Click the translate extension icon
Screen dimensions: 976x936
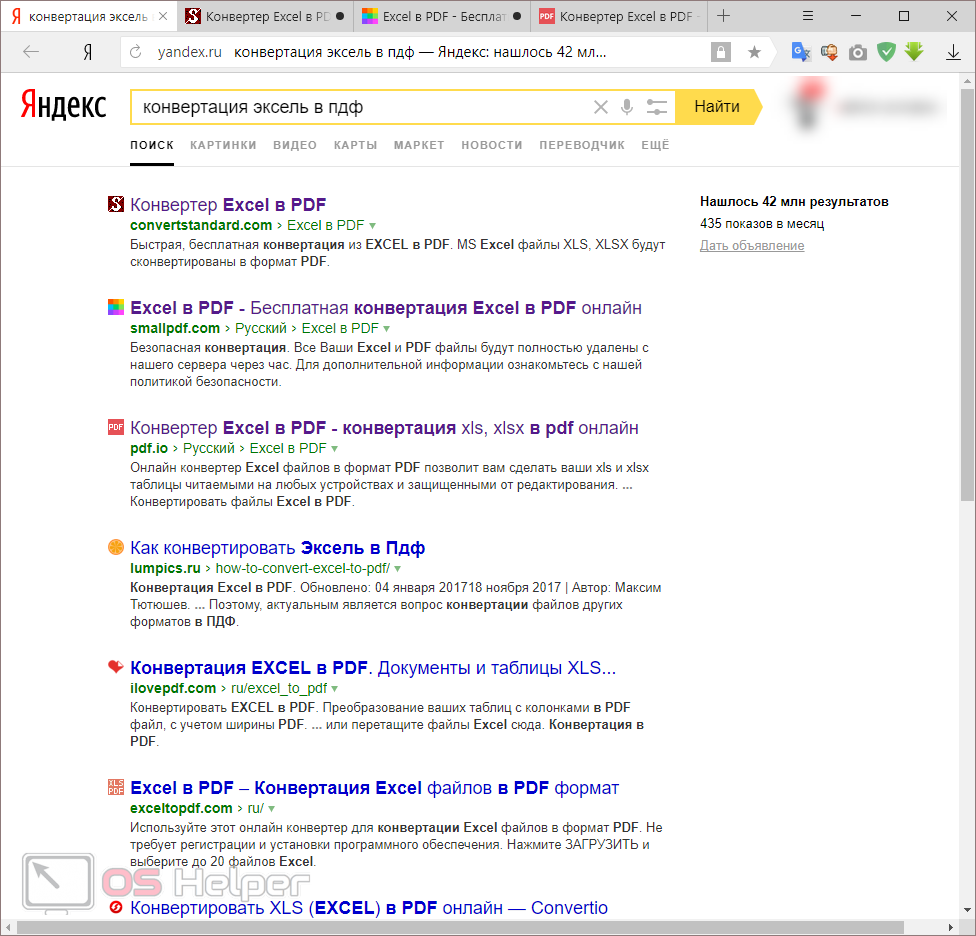tap(800, 52)
